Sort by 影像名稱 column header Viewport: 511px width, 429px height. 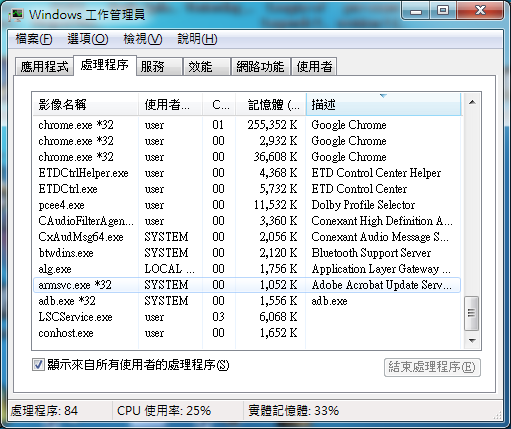tap(86, 105)
